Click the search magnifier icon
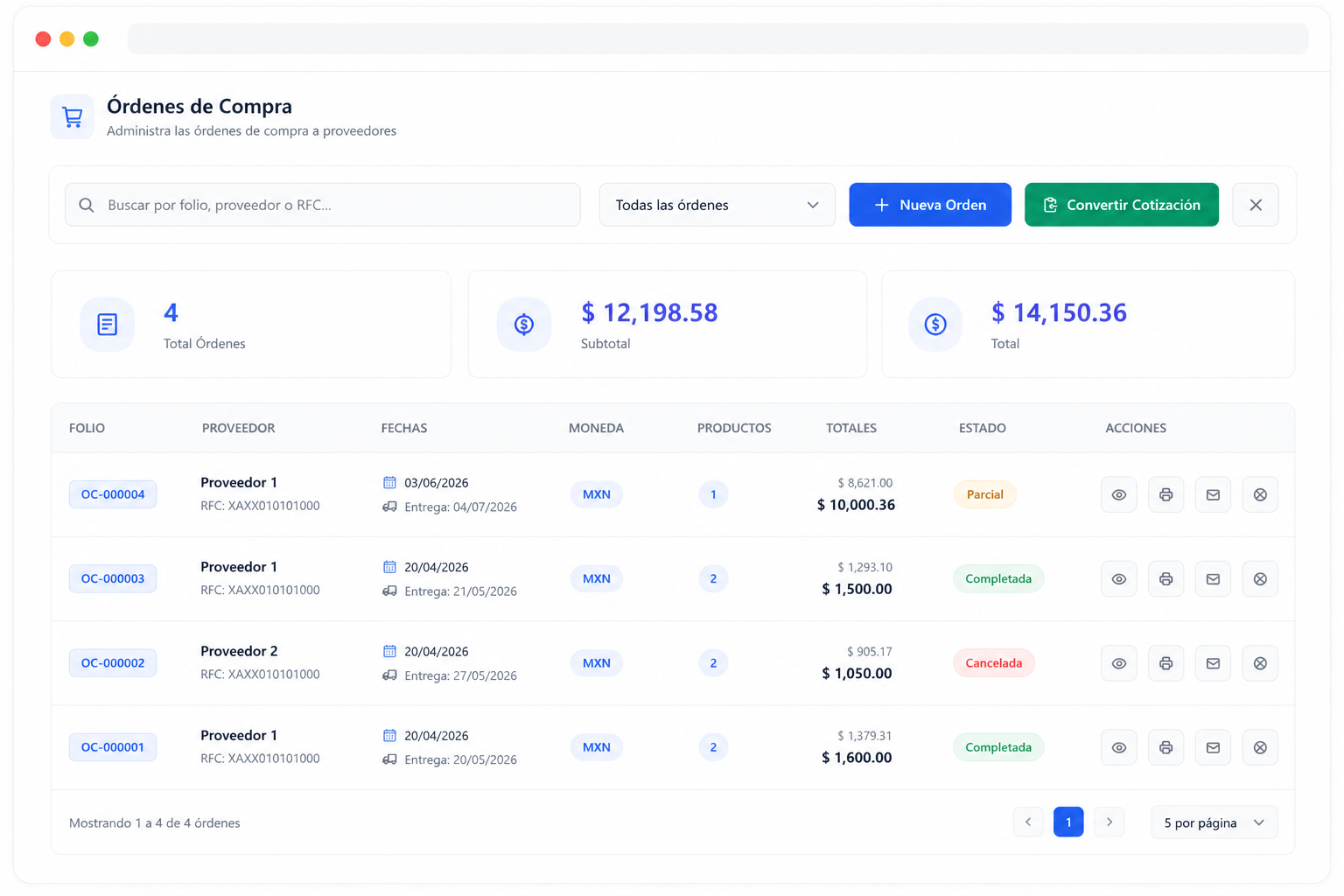 coord(87,205)
